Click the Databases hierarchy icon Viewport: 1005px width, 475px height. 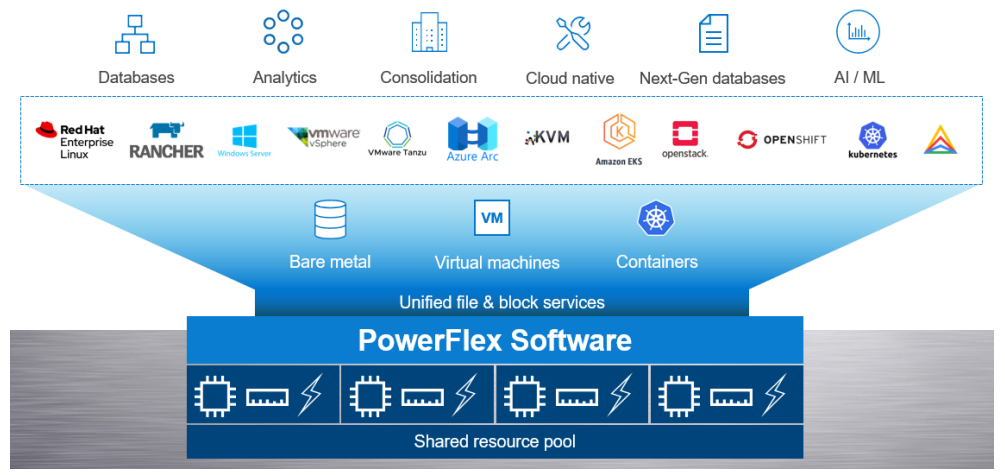pyautogui.click(x=135, y=34)
